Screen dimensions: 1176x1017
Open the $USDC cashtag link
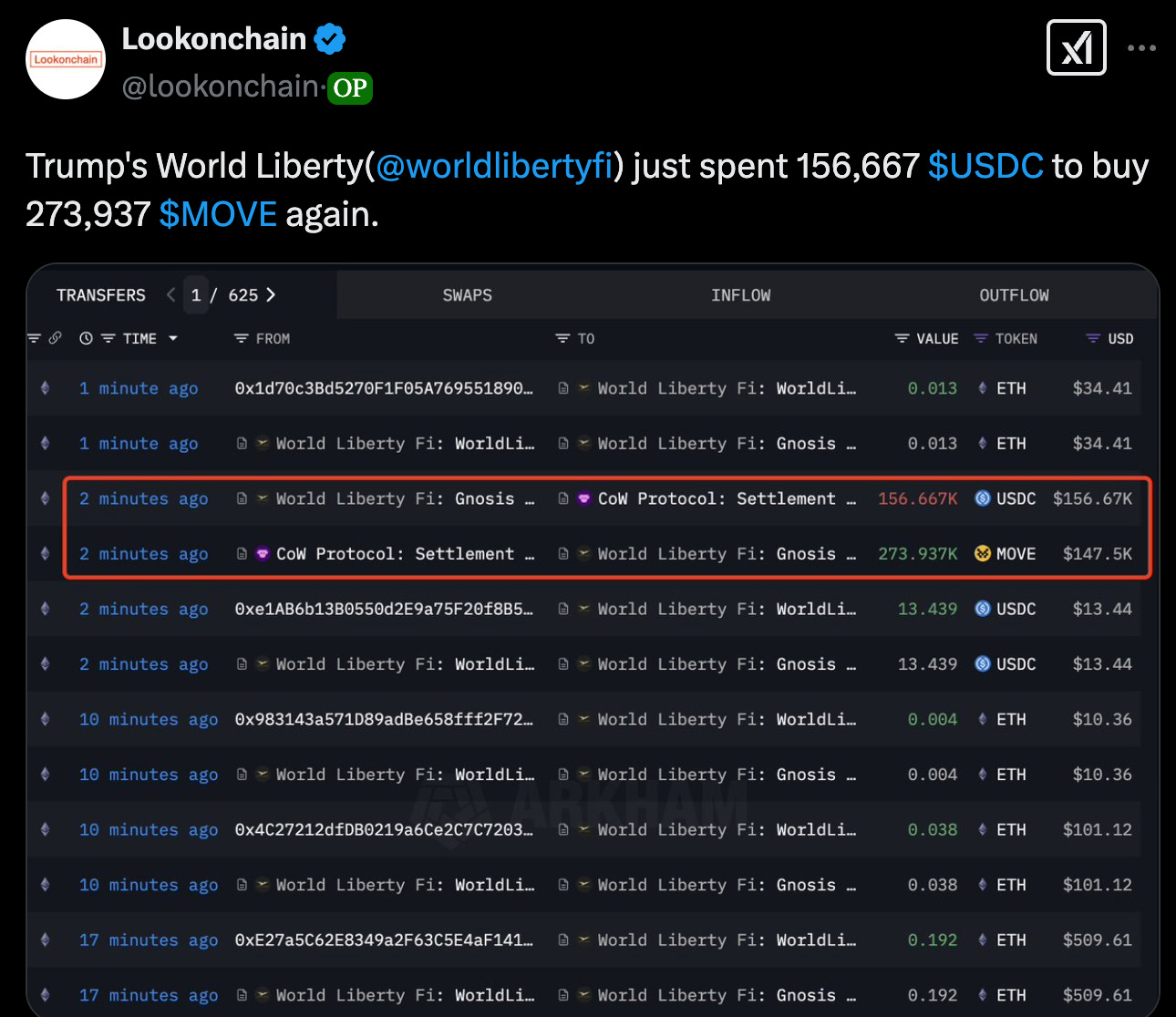pos(985,166)
